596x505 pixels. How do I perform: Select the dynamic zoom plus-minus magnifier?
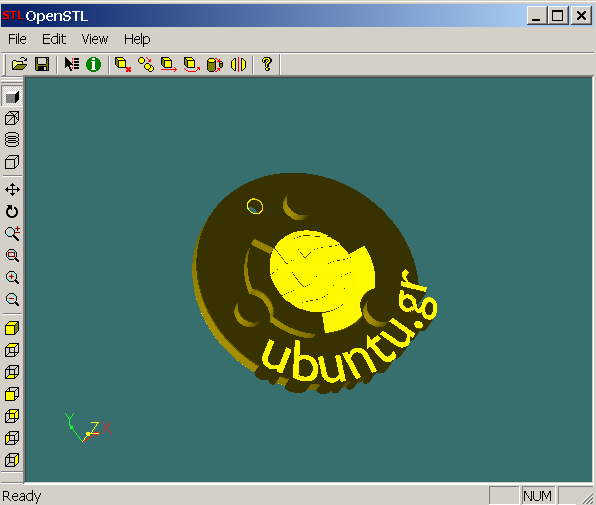pos(12,233)
